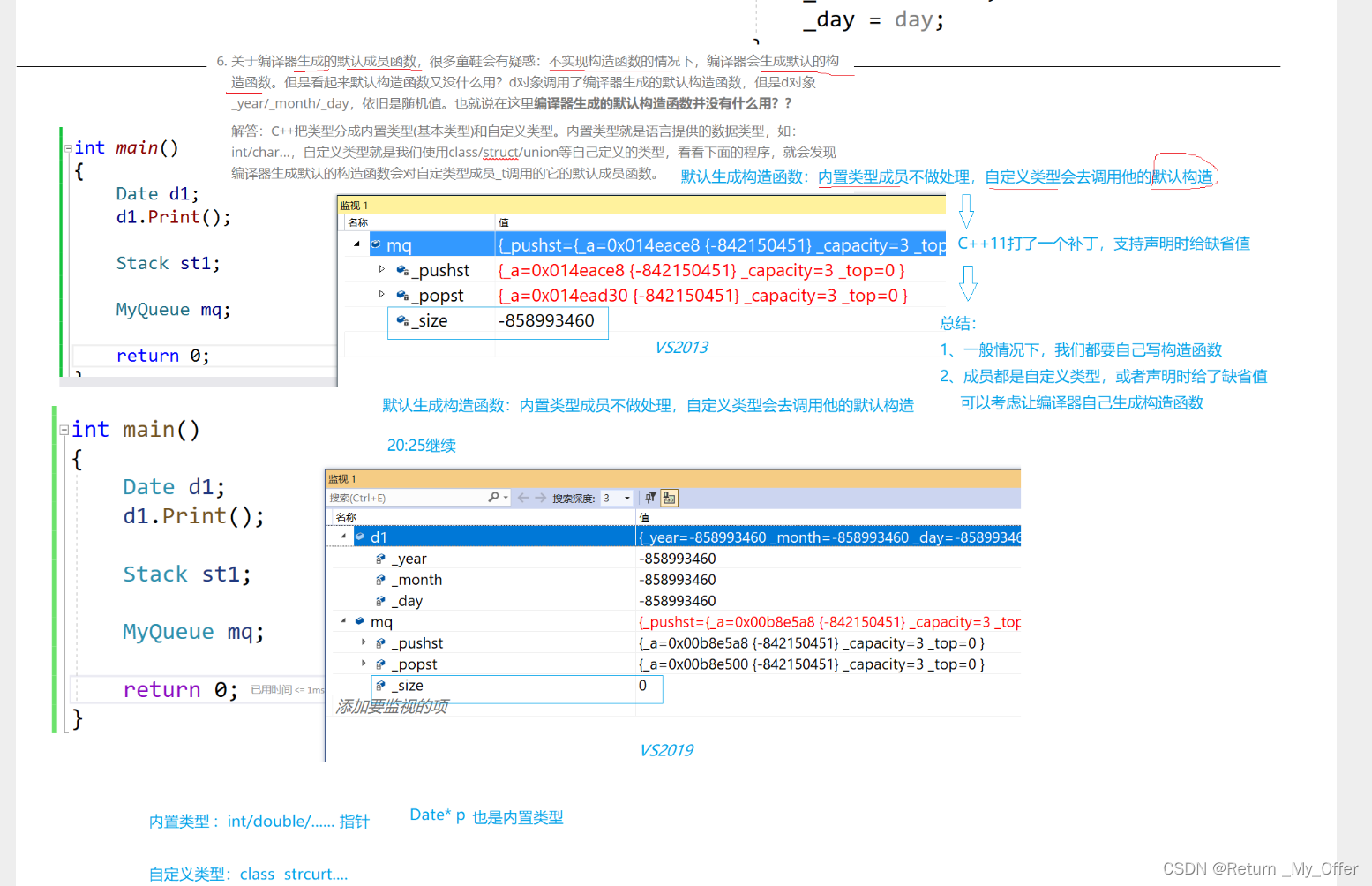This screenshot has width=1372, height=886.
Task: Click the '内置类型： int/double/...... 指针' note
Action: click(x=259, y=822)
